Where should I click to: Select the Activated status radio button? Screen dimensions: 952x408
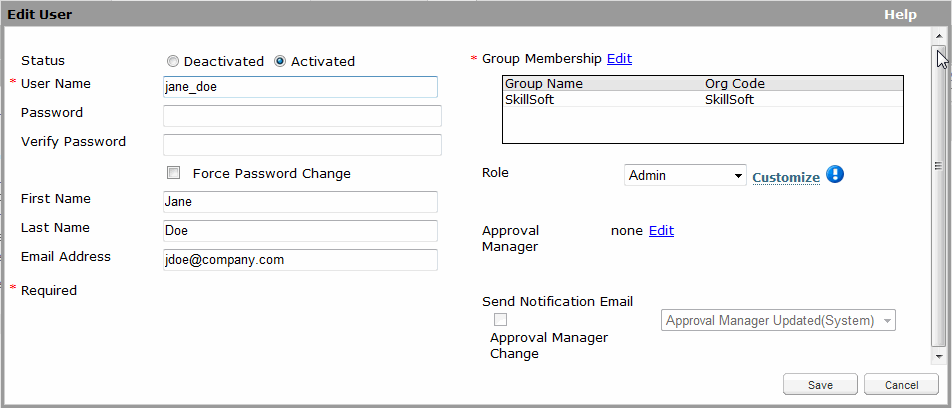coord(281,61)
